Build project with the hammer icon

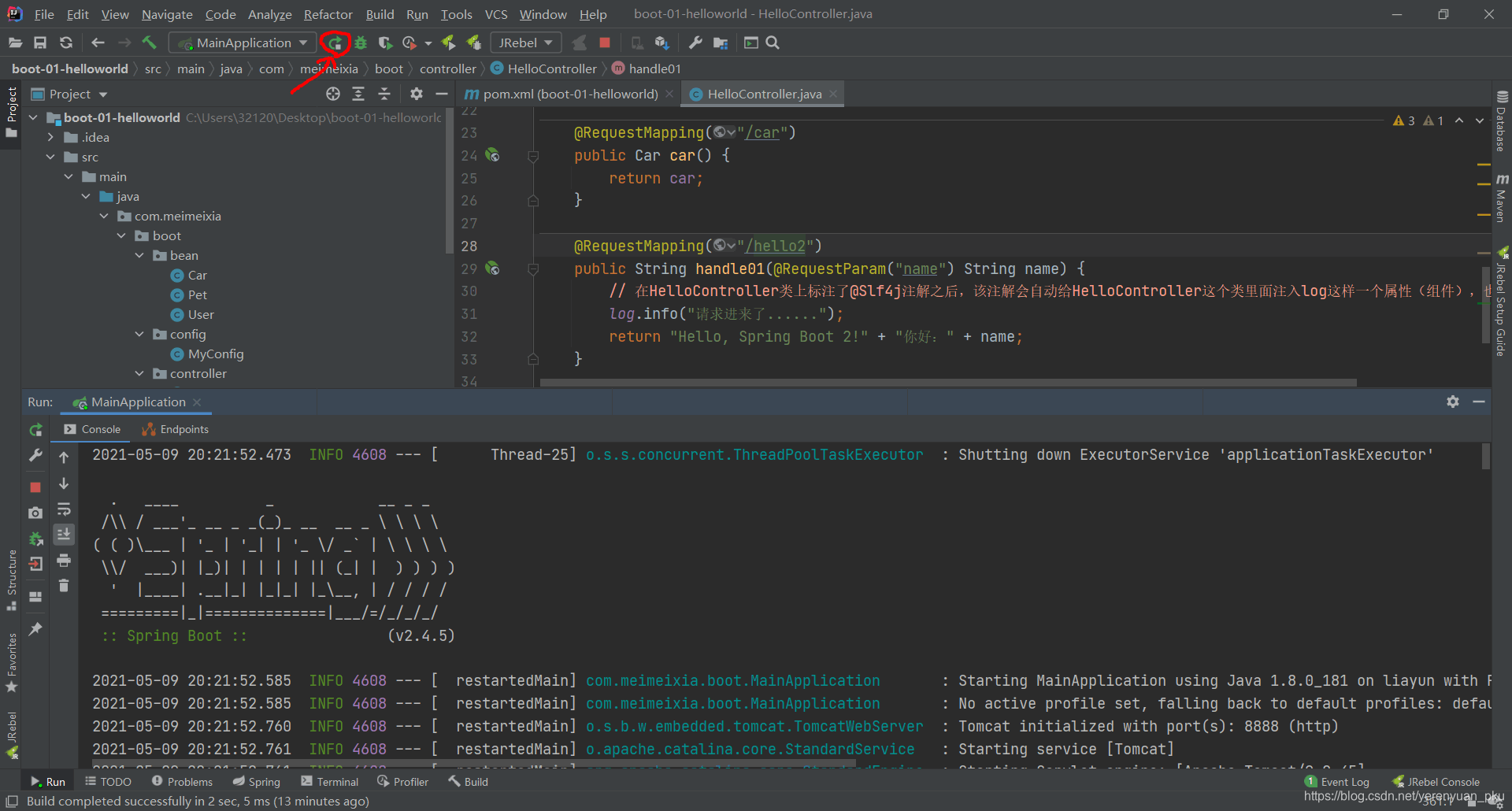tap(149, 43)
